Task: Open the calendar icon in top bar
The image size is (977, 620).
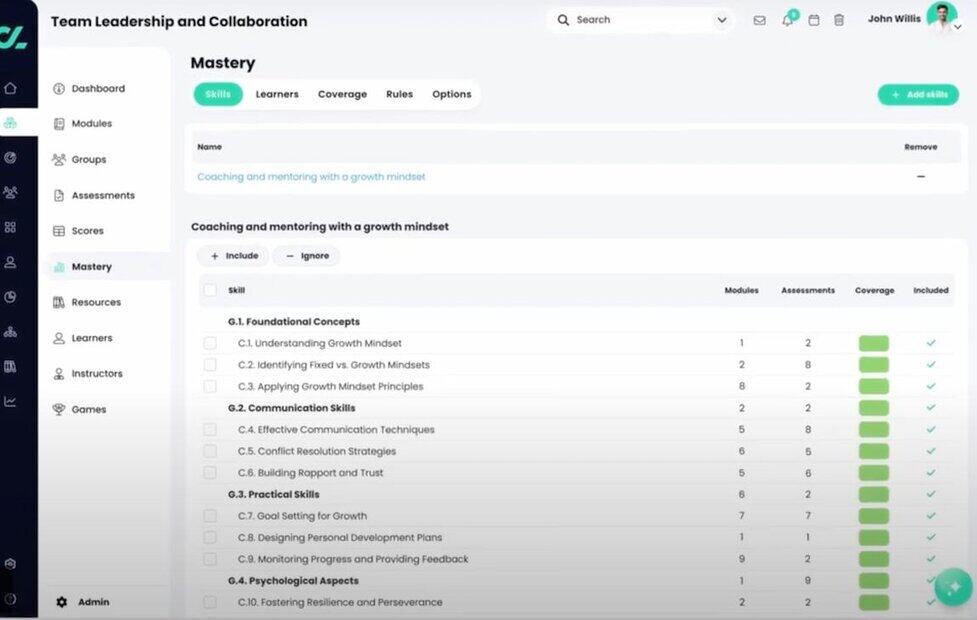Action: pyautogui.click(x=814, y=20)
